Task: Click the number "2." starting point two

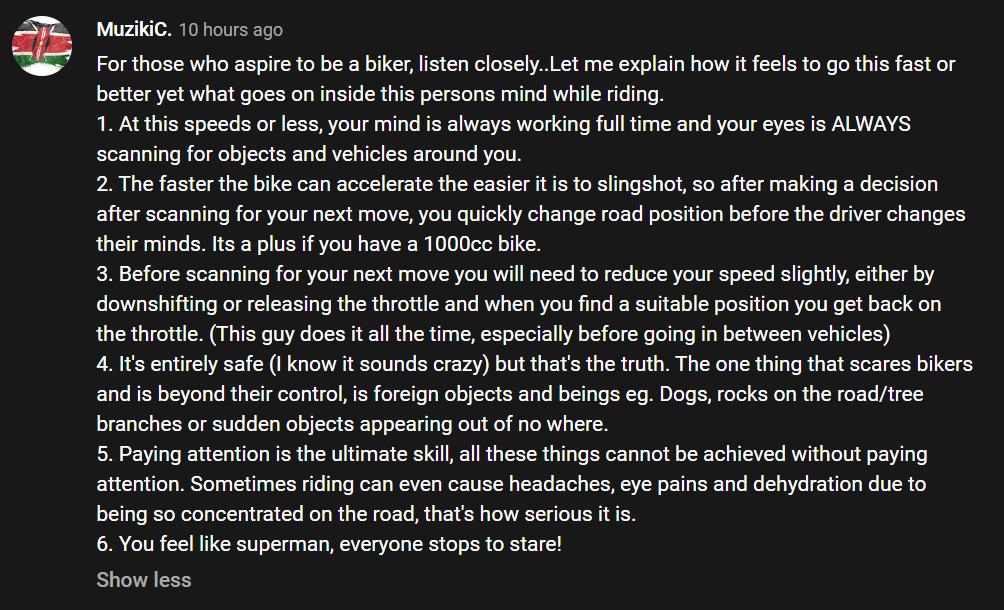Action: pyautogui.click(x=106, y=185)
